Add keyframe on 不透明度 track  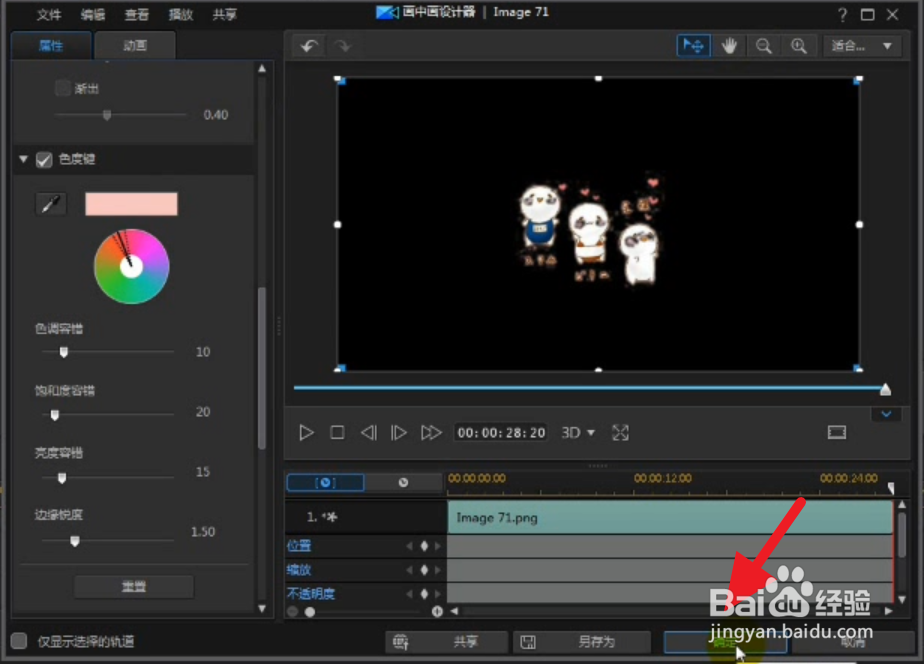(424, 594)
